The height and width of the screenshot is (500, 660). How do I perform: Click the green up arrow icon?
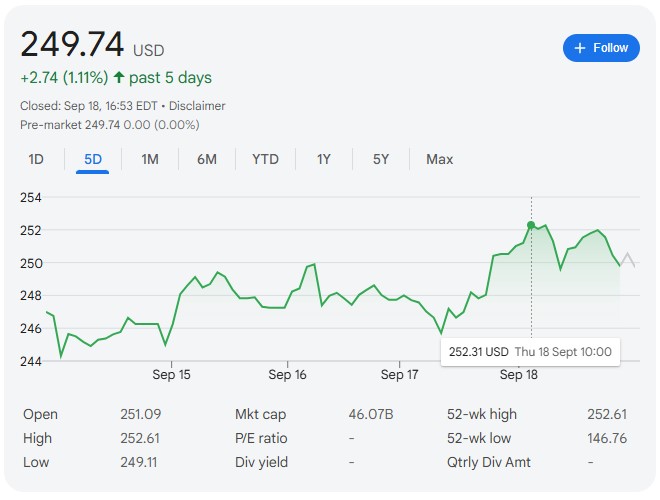click(x=120, y=78)
